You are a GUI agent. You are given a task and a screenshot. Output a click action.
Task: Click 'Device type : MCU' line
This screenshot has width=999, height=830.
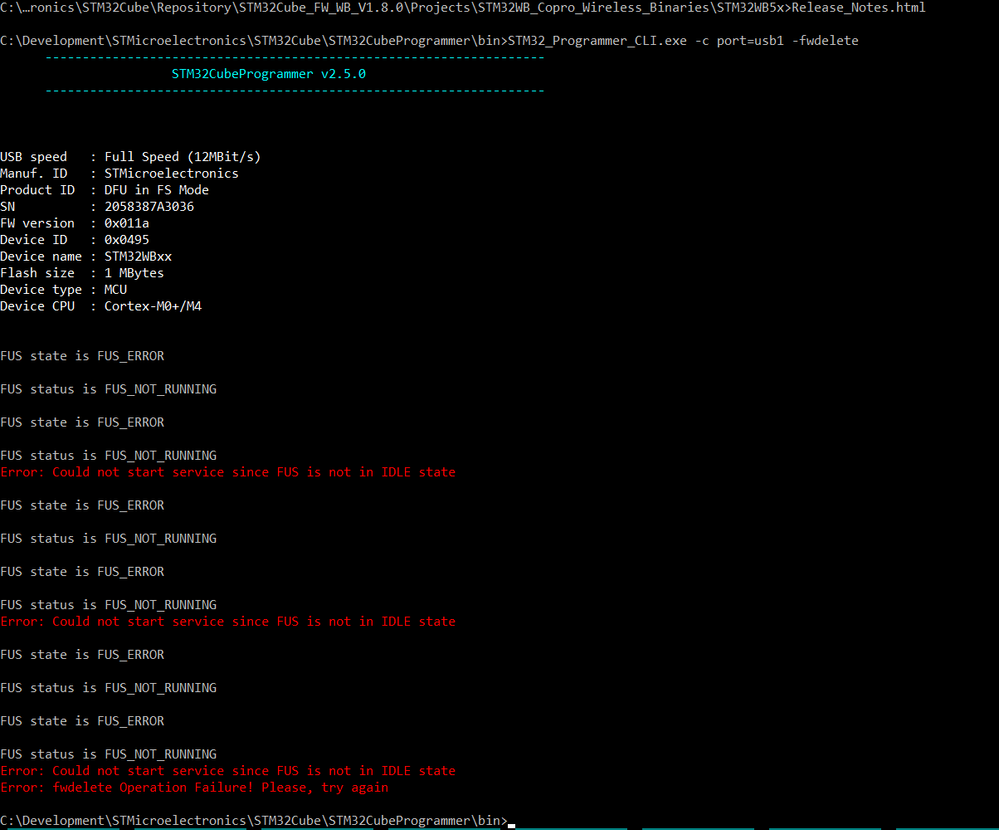64,289
